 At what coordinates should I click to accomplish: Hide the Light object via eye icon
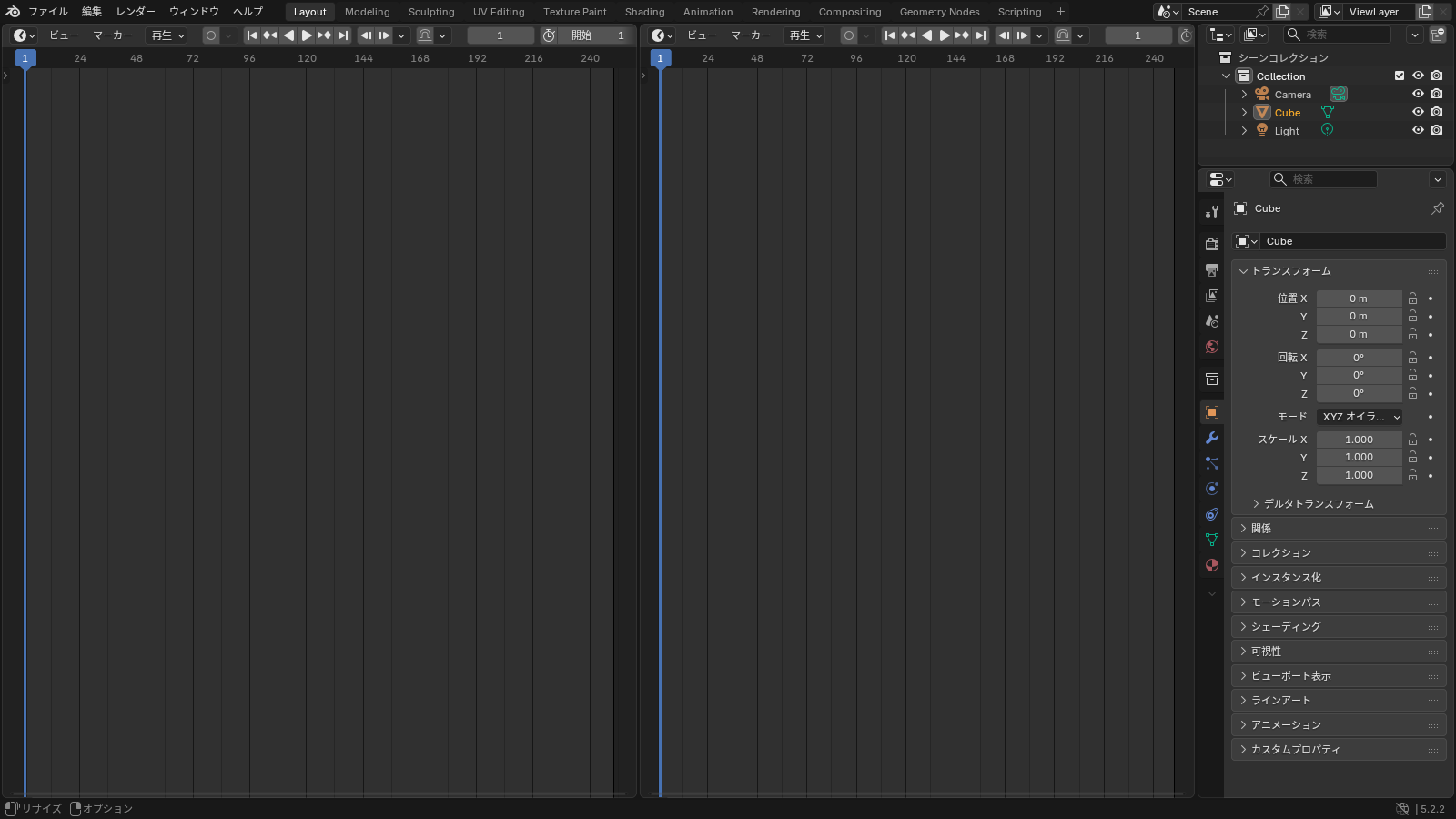(1418, 130)
